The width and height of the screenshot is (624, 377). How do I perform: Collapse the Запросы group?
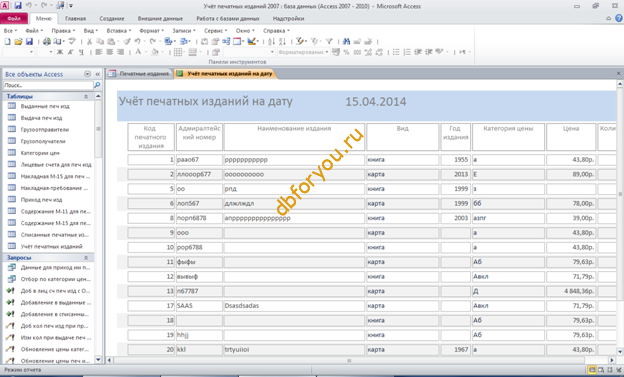pyautogui.click(x=86, y=258)
